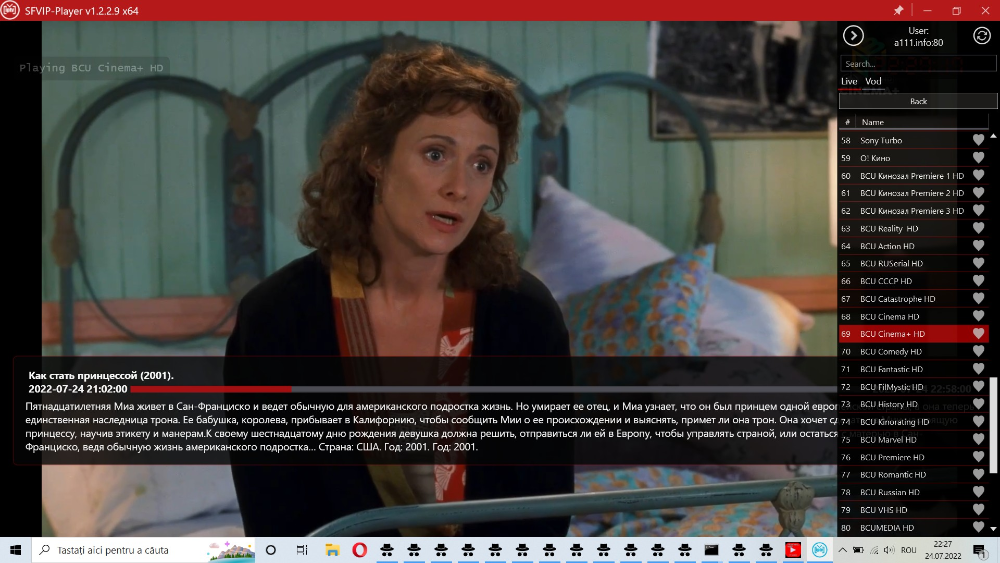
Task: Play BCU Cinema HD channel
Action: pyautogui.click(x=913, y=316)
